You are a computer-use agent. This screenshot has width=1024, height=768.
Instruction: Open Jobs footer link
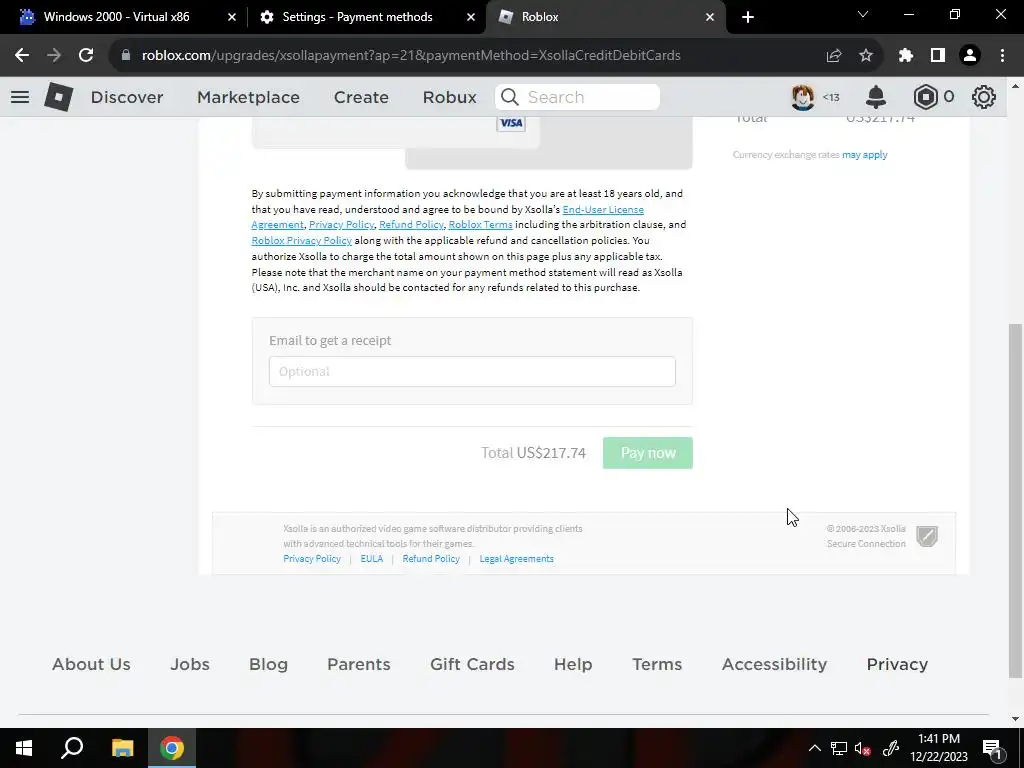point(190,664)
